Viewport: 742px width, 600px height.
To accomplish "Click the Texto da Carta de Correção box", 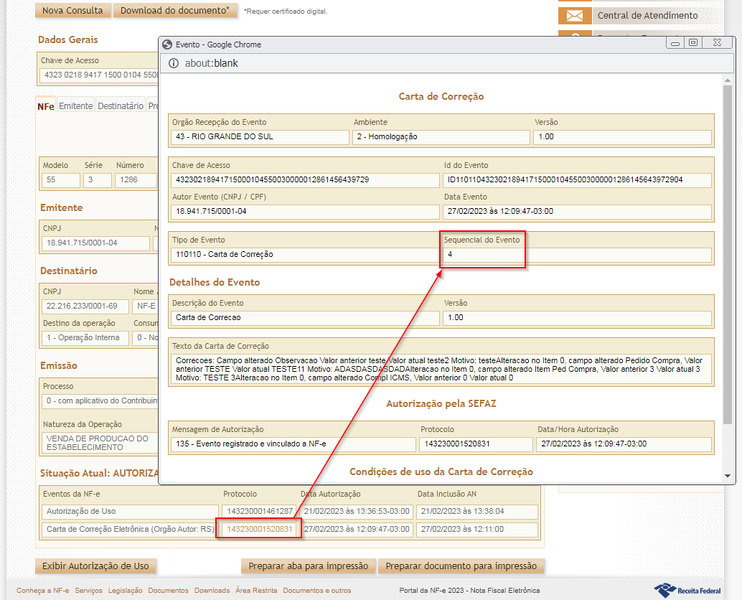I will (441, 369).
